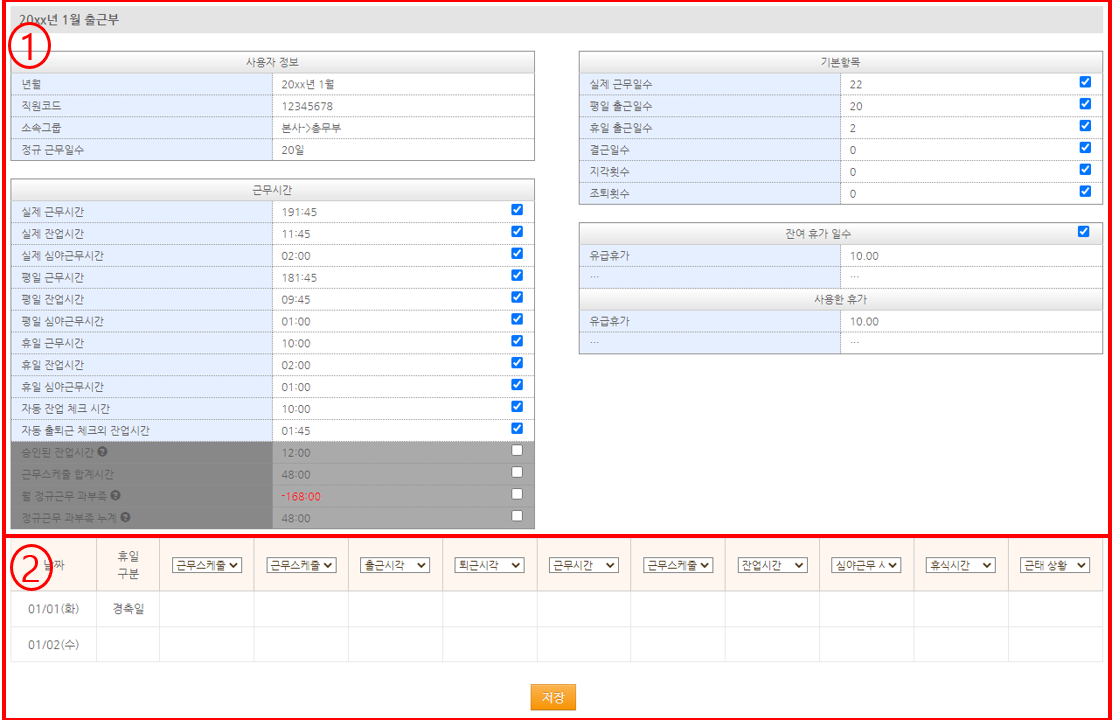Screen dimensions: 1115x720
Task: Open the 근무시간 column dropdown
Action: (x=583, y=565)
